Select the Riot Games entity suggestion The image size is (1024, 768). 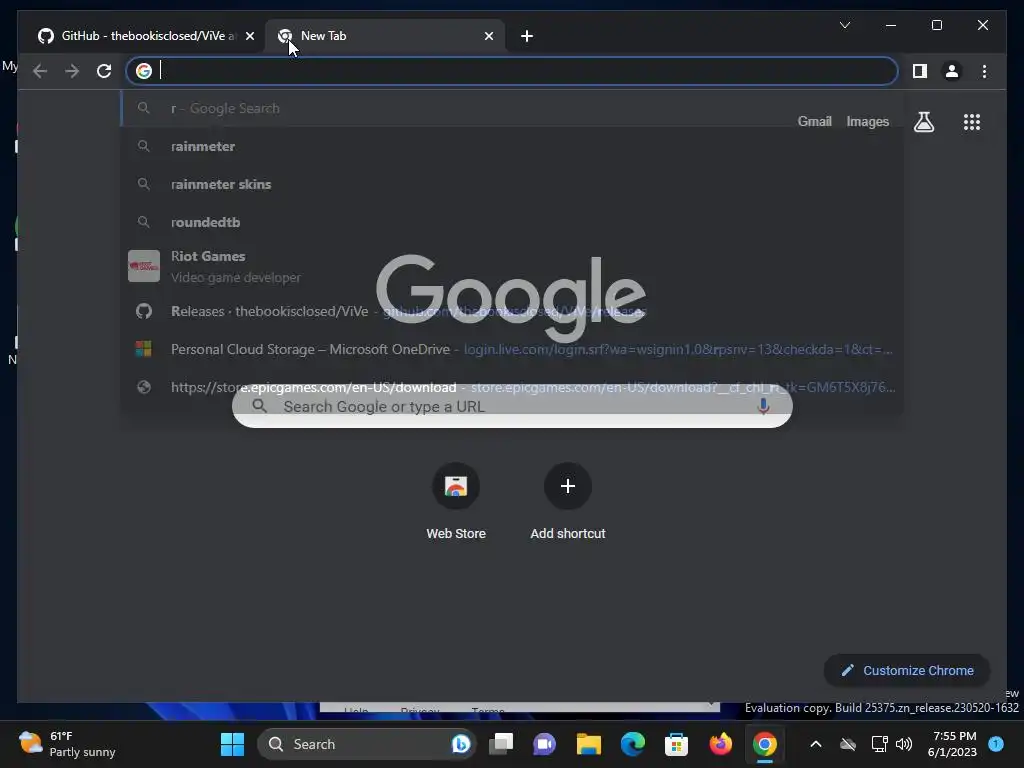(x=512, y=266)
